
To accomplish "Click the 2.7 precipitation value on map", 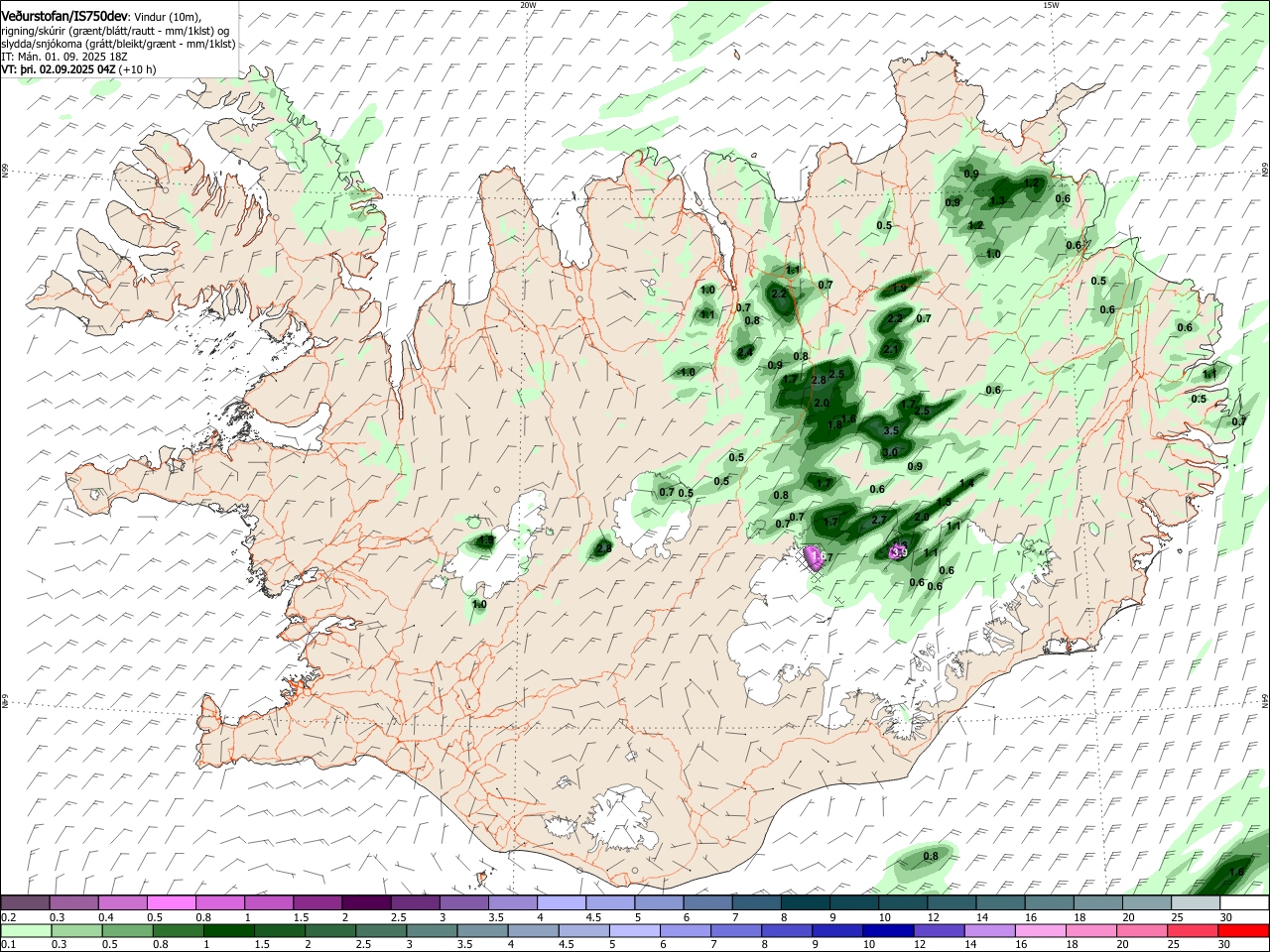I will click(x=878, y=520).
